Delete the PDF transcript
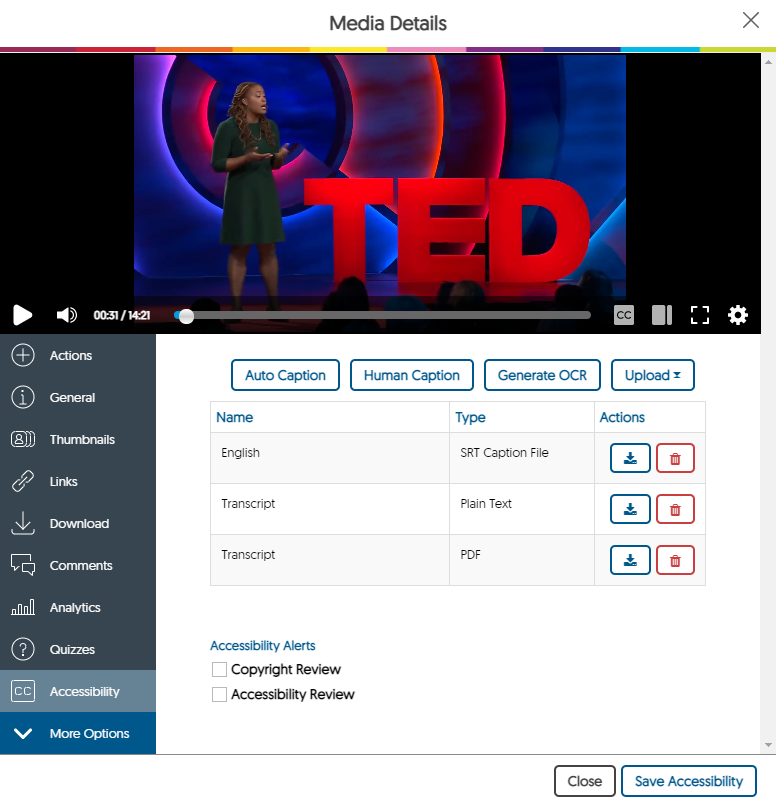Image resolution: width=776 pixels, height=806 pixels. tap(675, 560)
